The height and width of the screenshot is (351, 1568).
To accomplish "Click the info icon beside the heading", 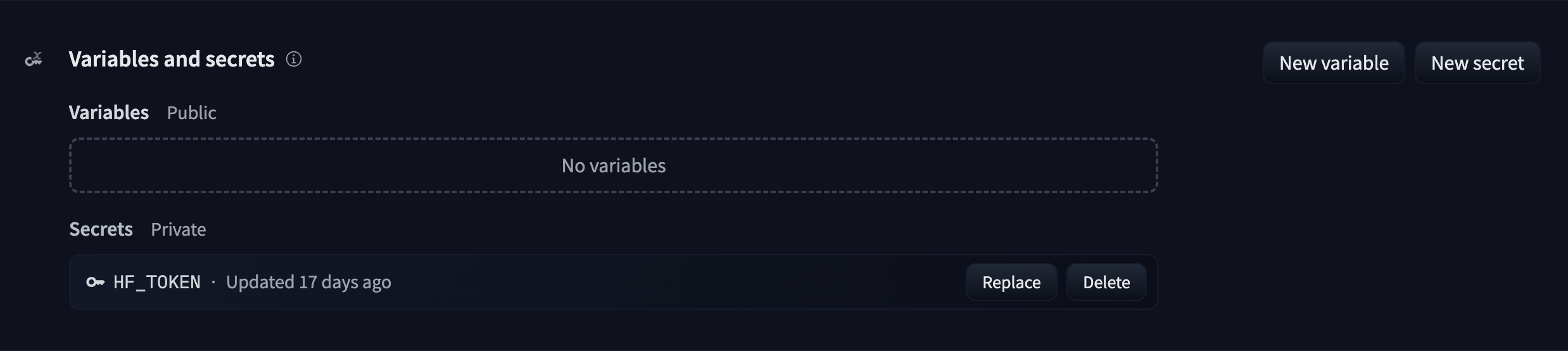I will click(294, 60).
